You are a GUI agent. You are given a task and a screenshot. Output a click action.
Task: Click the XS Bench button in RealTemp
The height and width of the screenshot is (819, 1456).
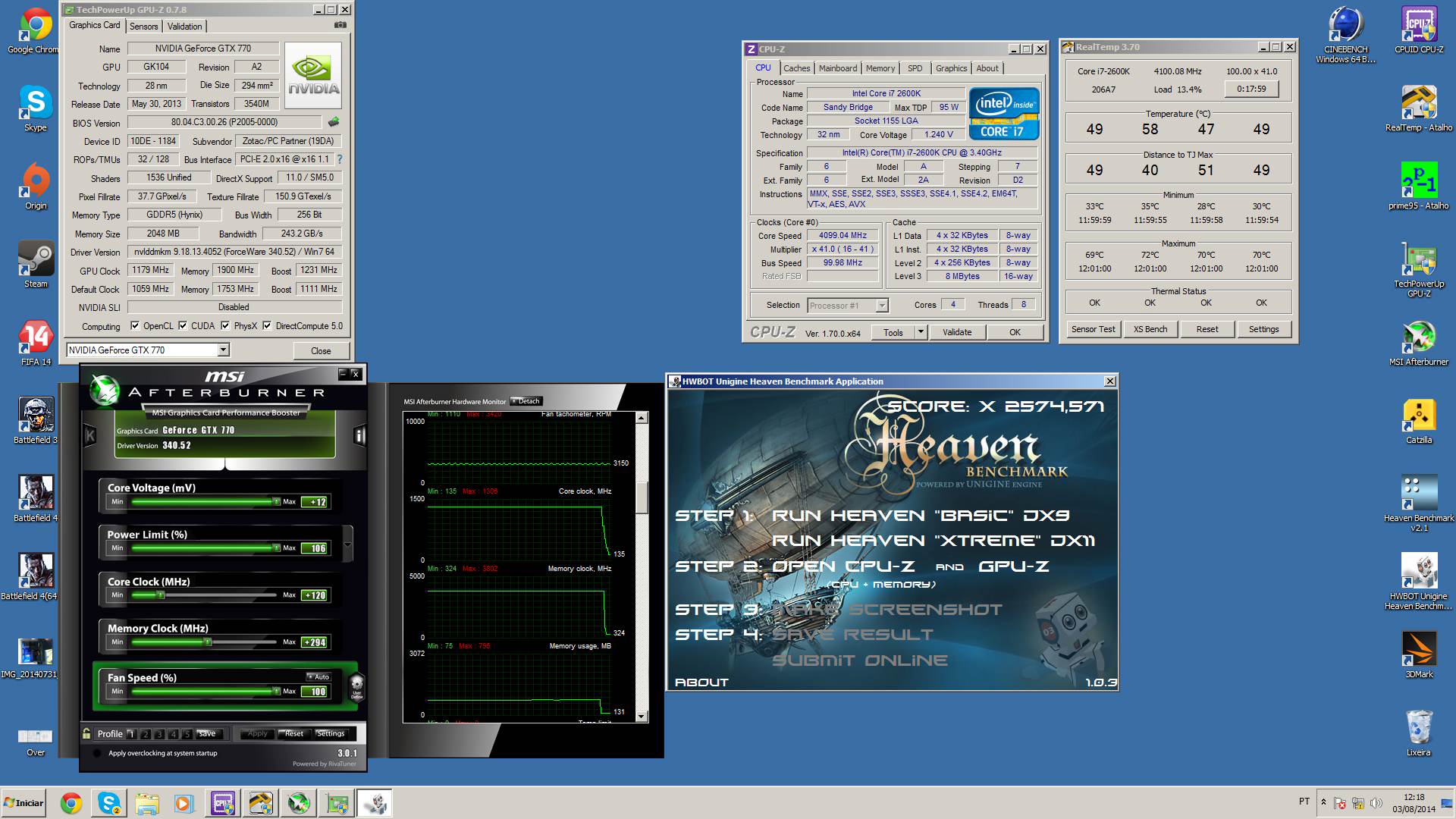[x=1150, y=329]
